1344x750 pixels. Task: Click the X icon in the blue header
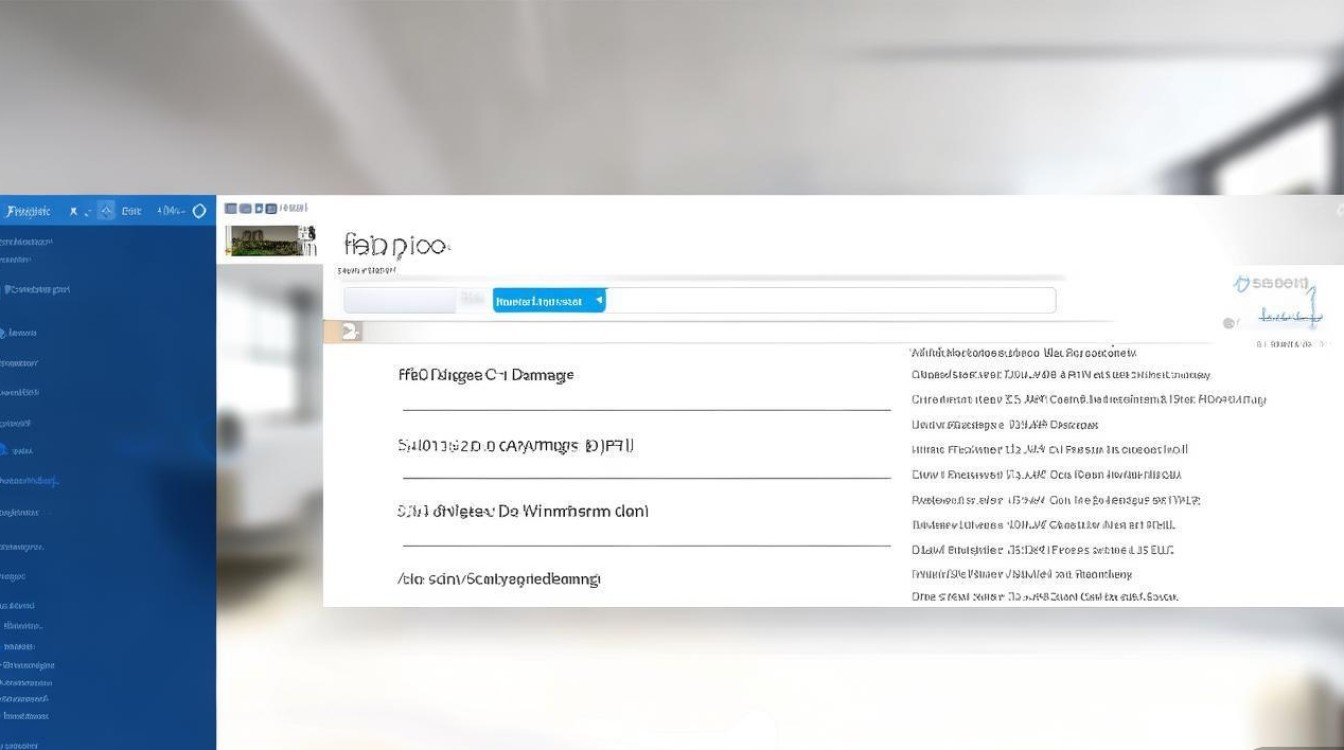point(73,211)
